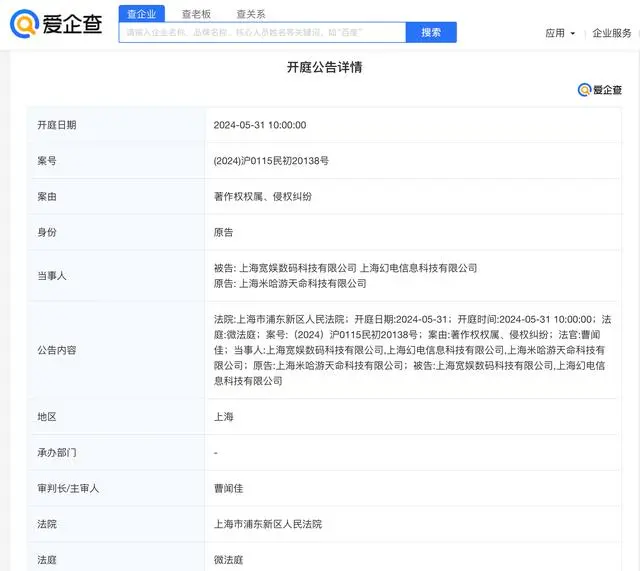
Task: Click the court name 上海市浦东新区人民法院
Action: point(267,524)
